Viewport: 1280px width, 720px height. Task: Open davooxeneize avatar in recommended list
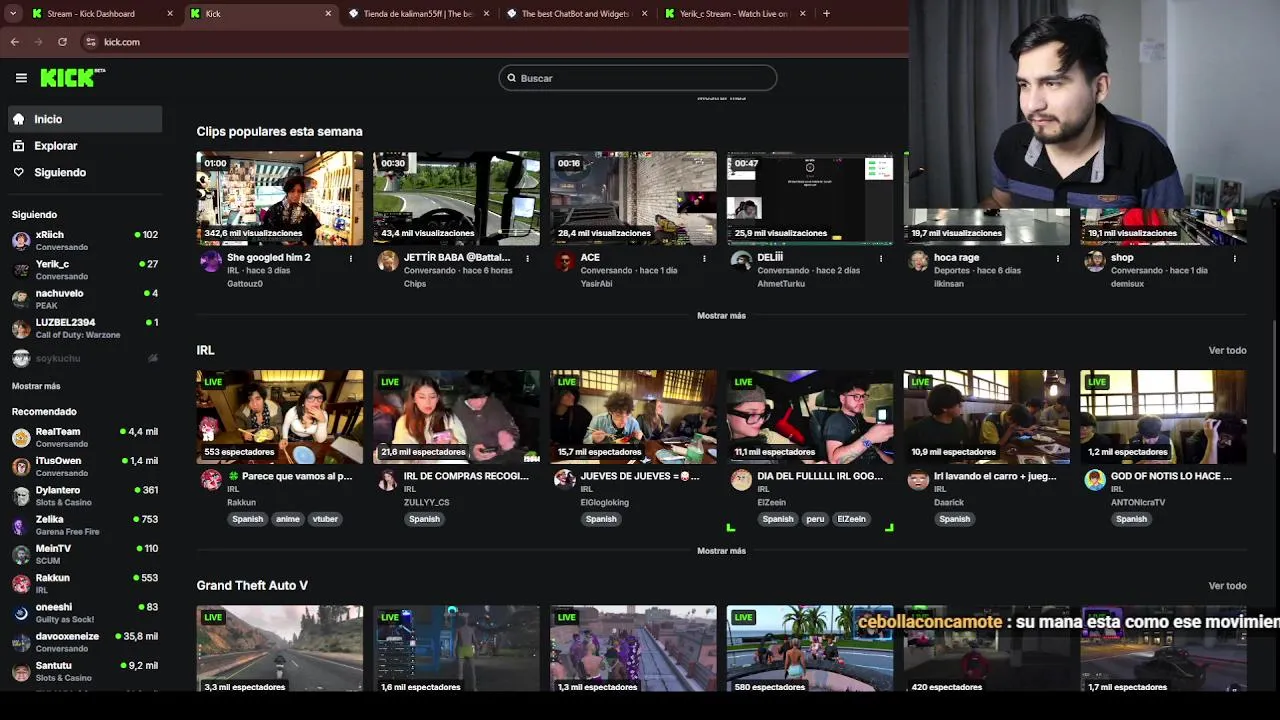[x=21, y=642]
